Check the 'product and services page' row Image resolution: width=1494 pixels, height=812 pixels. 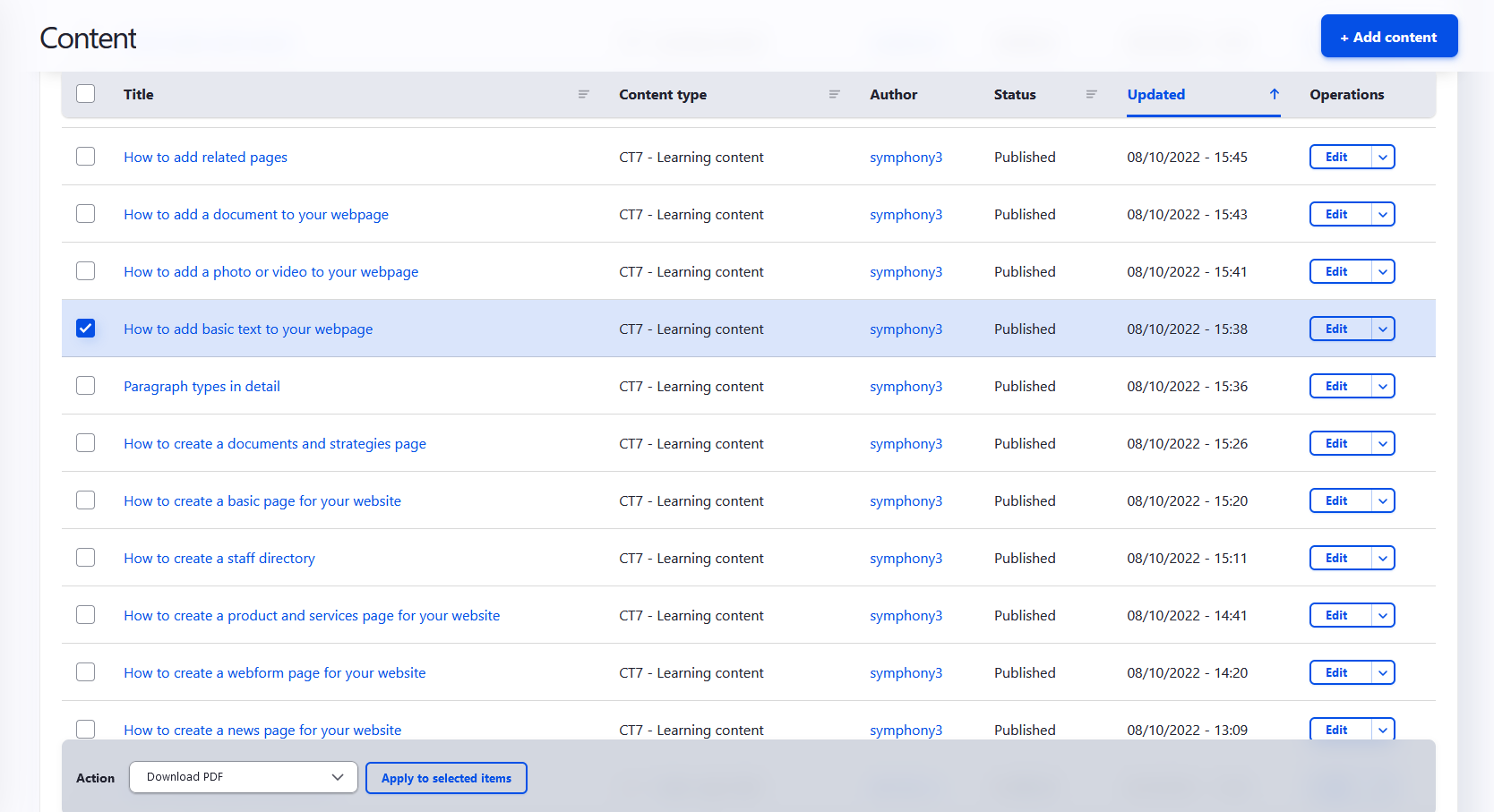(86, 615)
